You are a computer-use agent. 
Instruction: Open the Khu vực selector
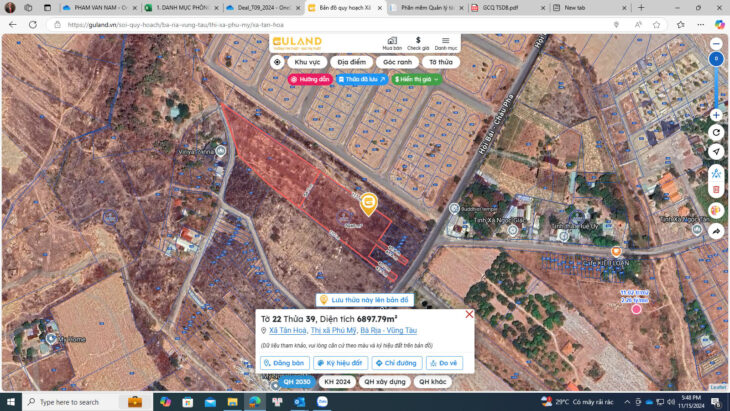(306, 62)
